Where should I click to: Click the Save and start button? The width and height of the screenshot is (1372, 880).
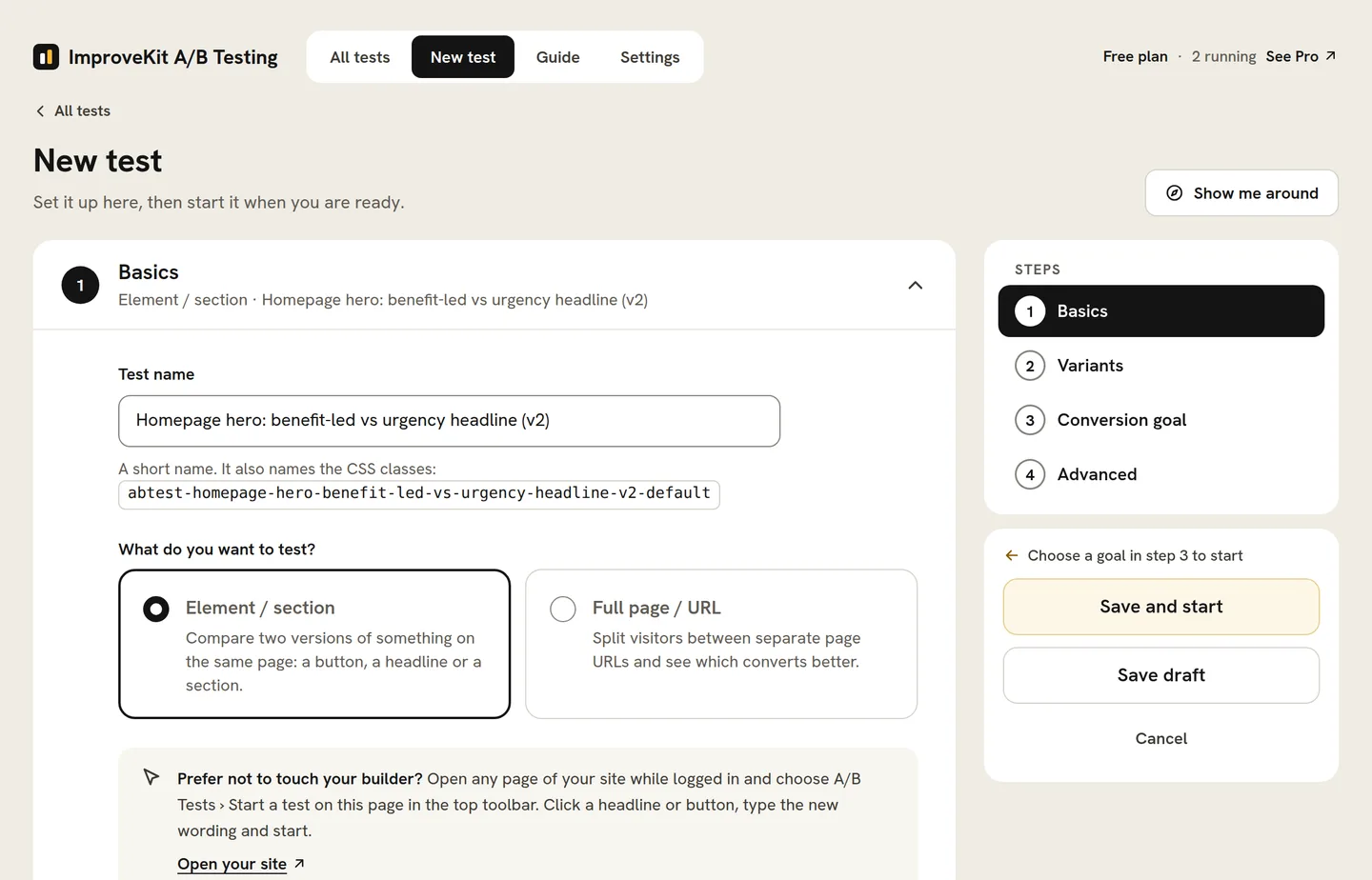click(x=1161, y=607)
